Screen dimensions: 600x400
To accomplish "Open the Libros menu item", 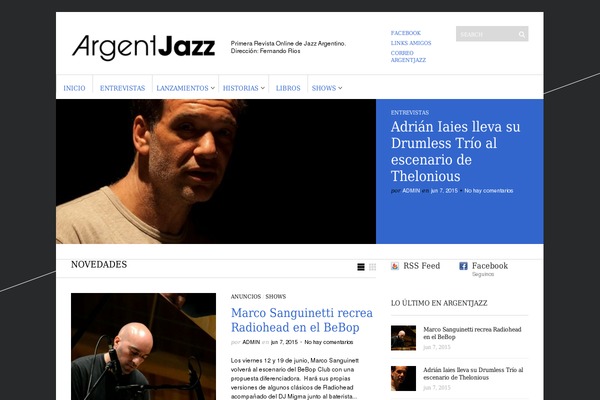I will [288, 88].
